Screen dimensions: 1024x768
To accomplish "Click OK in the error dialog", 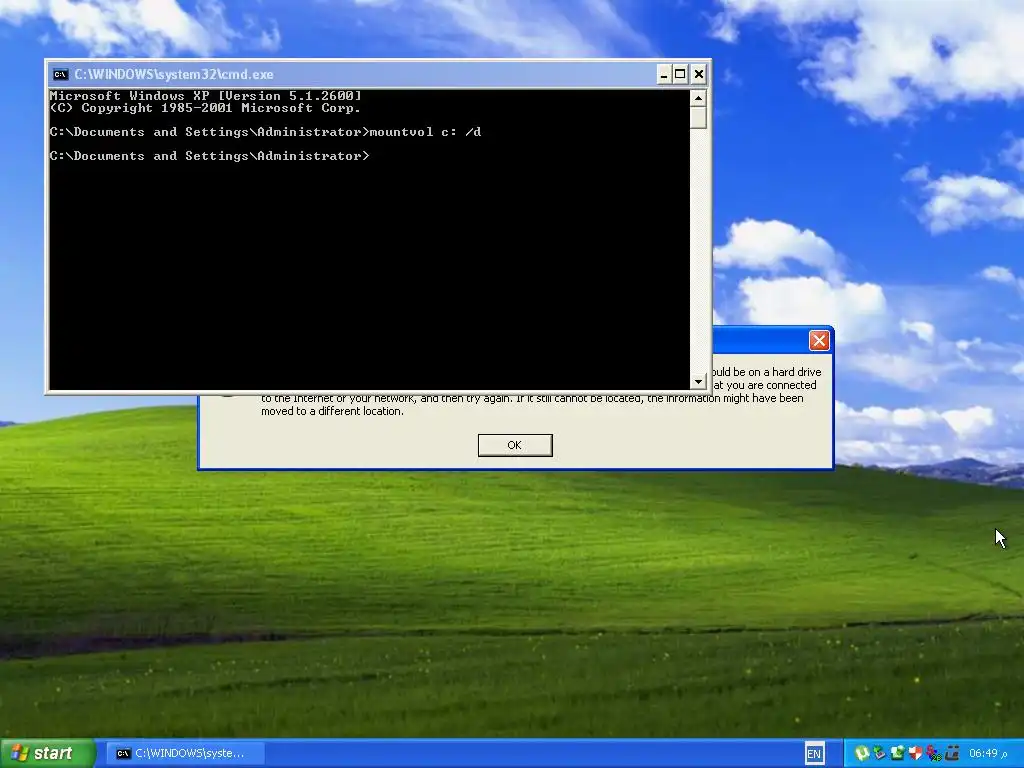I will (515, 445).
